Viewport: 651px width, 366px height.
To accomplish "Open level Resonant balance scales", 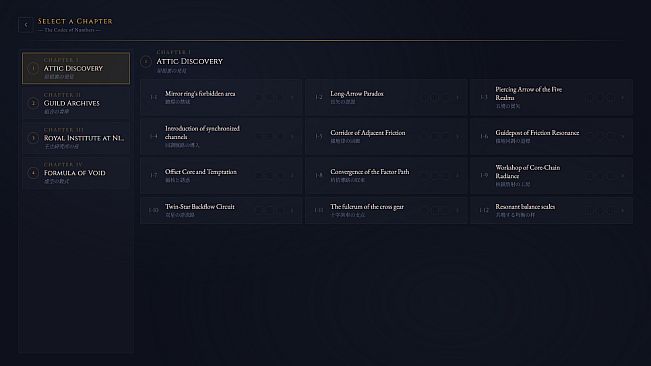I will [x=551, y=210].
